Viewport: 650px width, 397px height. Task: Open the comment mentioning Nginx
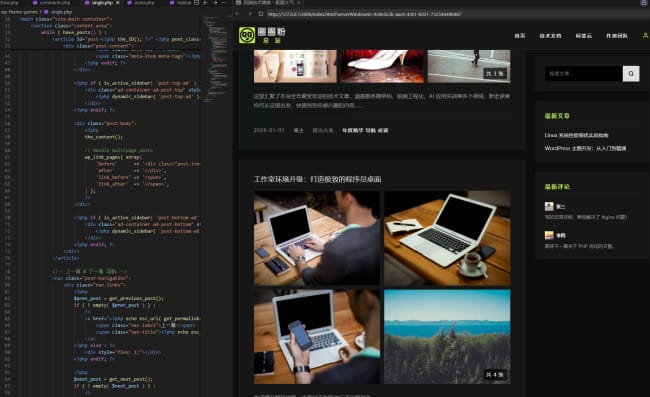point(586,217)
